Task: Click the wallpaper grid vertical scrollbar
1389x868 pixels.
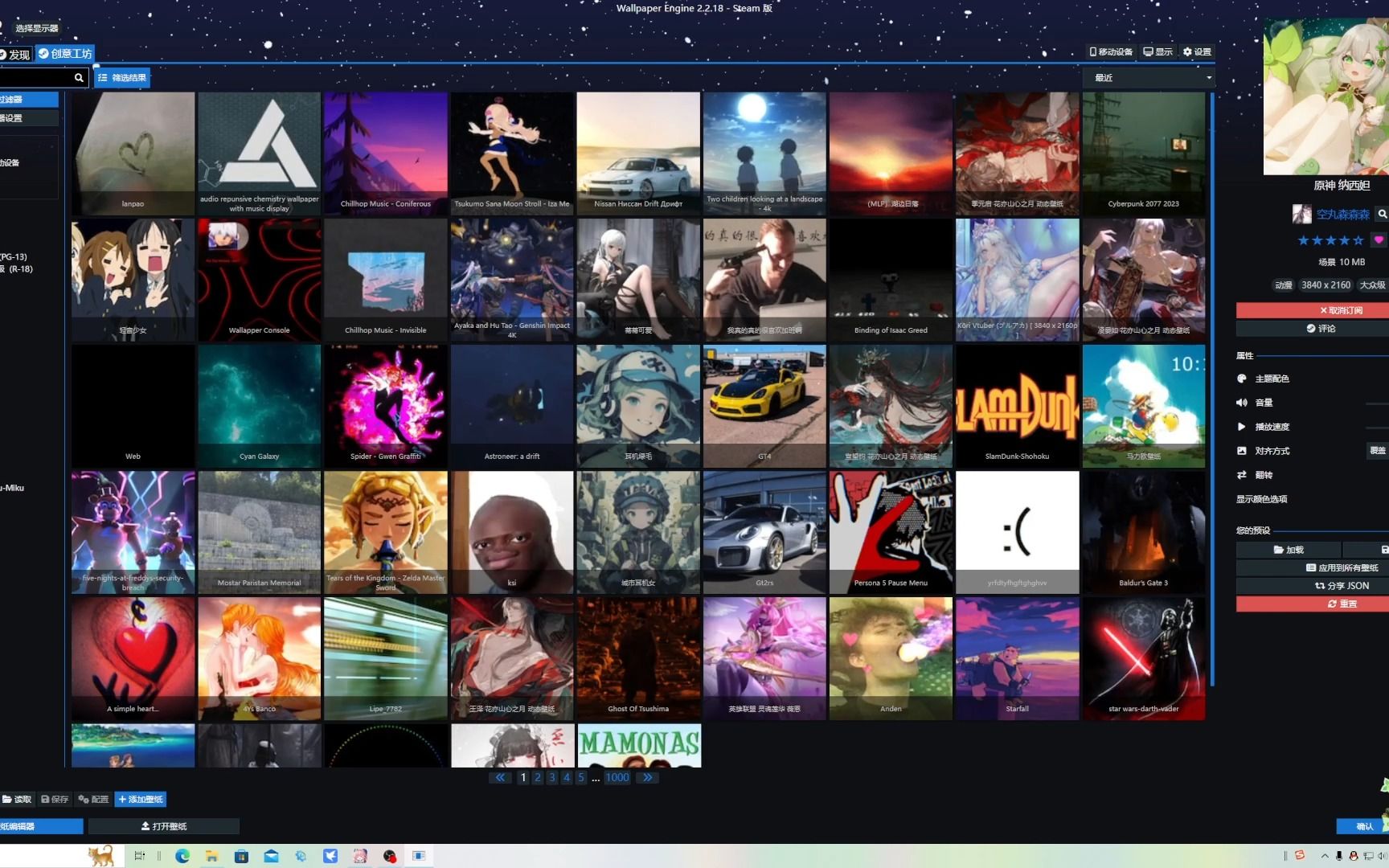Action: [1211, 390]
